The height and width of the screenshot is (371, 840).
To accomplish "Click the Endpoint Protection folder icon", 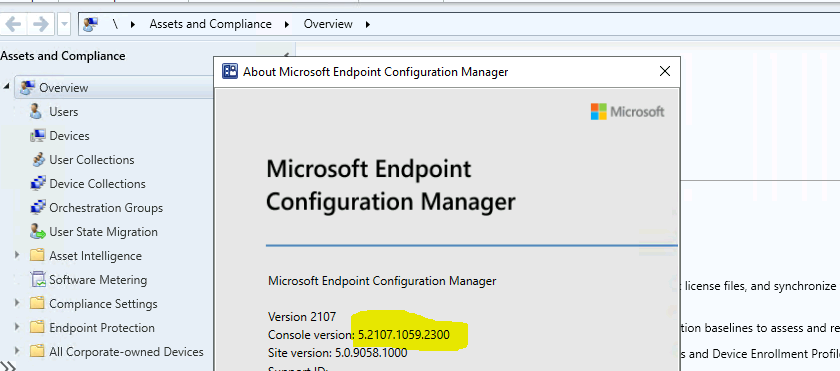I will (37, 327).
